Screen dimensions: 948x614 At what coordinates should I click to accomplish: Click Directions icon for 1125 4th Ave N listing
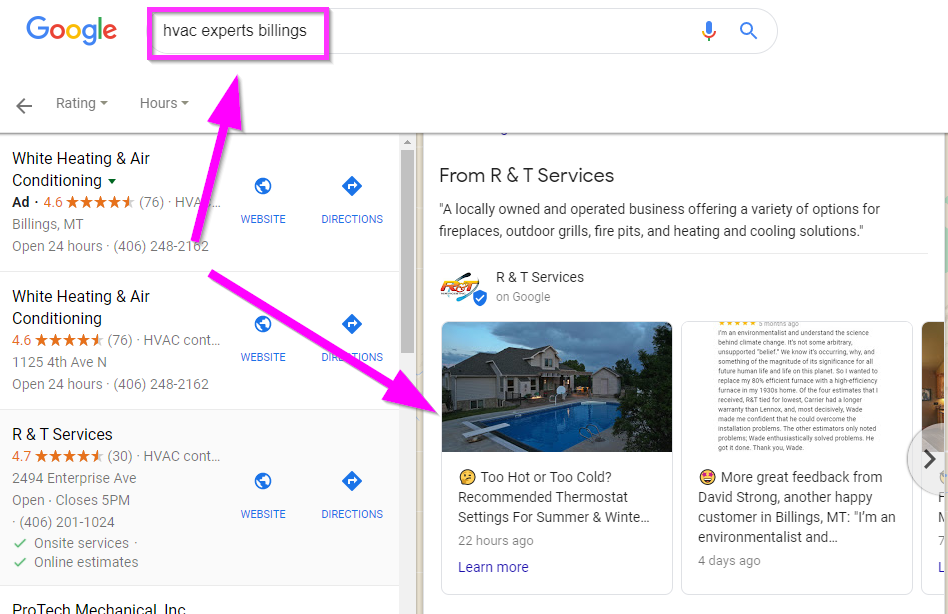point(352,324)
